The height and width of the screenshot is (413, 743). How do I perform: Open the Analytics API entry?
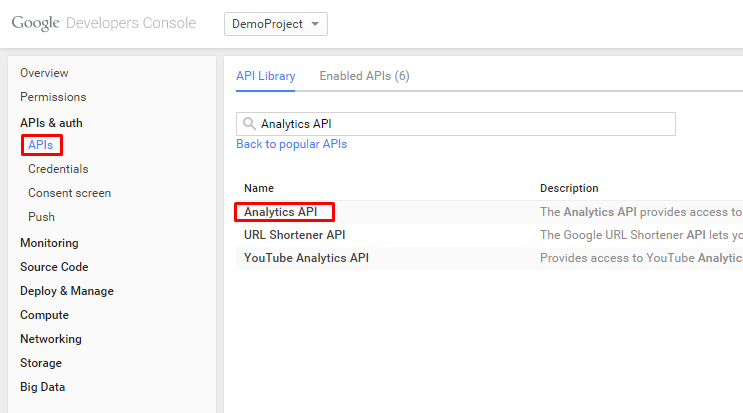point(281,212)
